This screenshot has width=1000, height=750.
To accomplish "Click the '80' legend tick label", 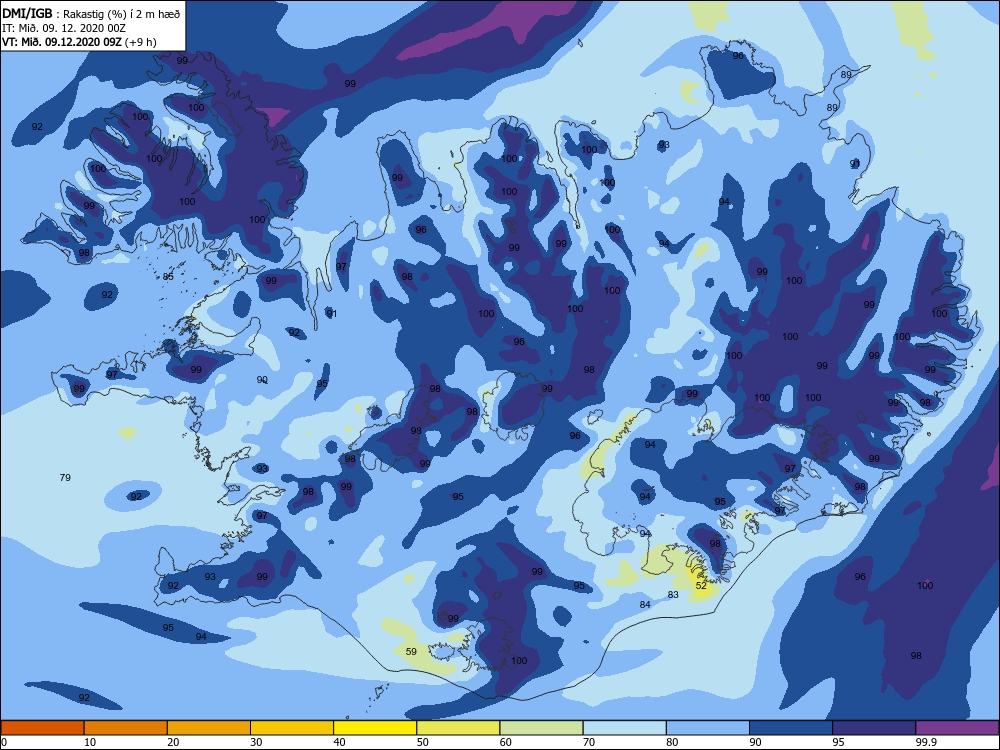I will point(672,742).
